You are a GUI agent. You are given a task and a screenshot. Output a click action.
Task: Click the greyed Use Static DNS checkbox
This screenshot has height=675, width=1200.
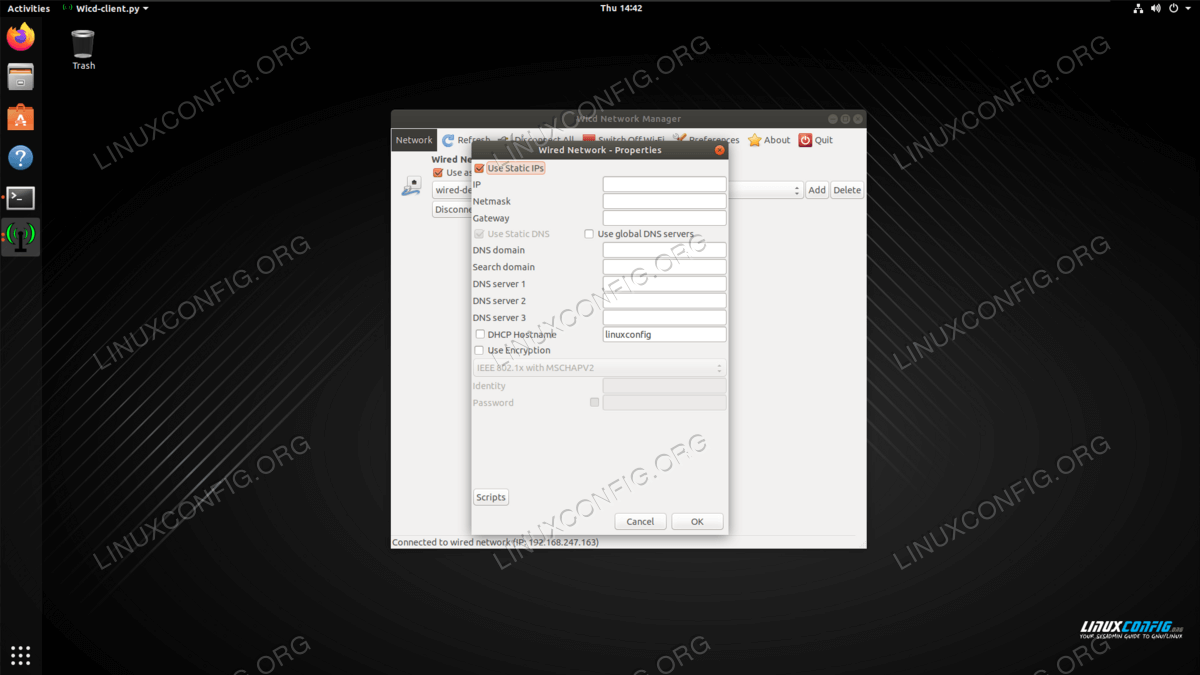coord(480,234)
